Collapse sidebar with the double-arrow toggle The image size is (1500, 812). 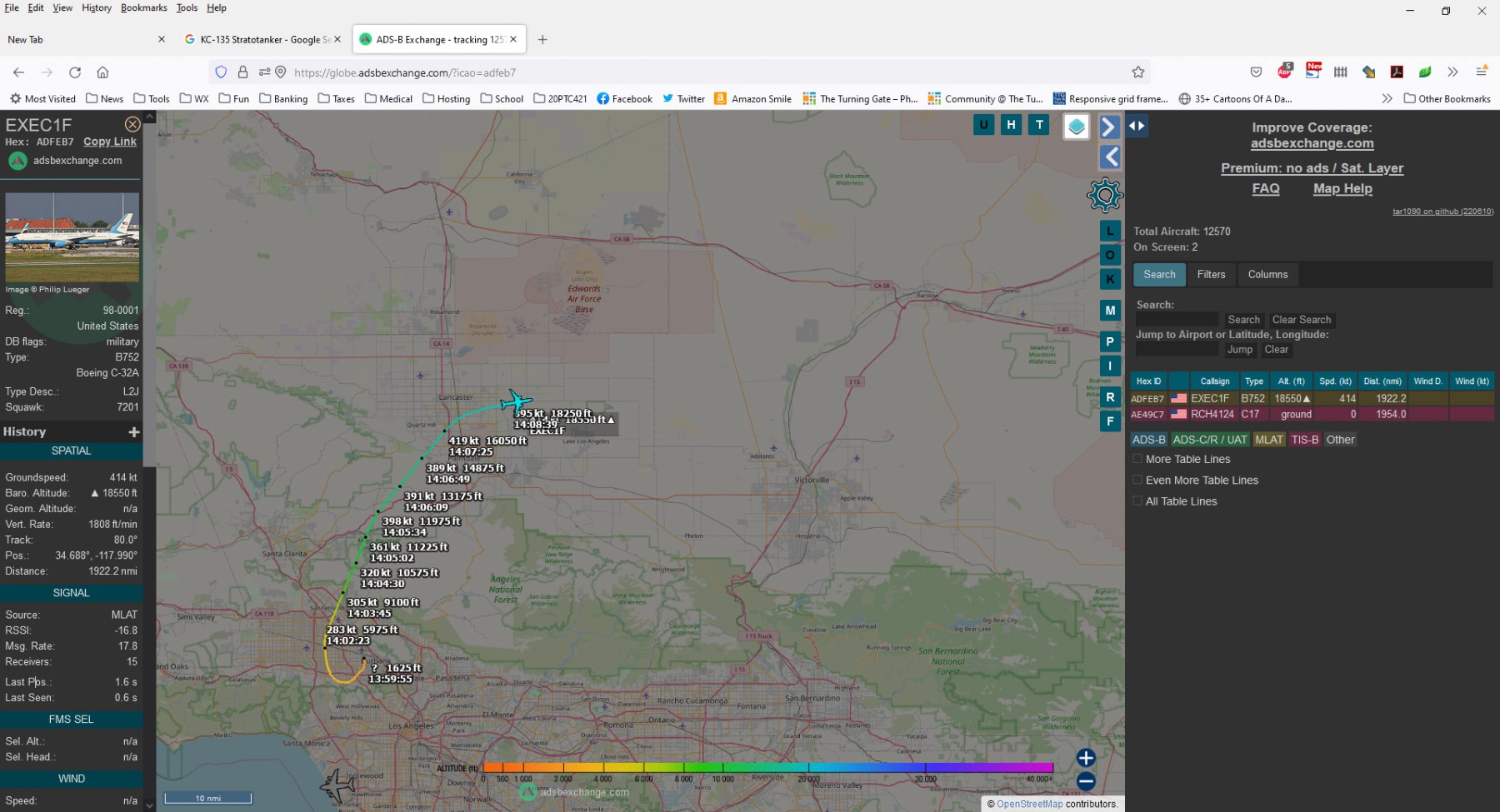[x=1137, y=126]
